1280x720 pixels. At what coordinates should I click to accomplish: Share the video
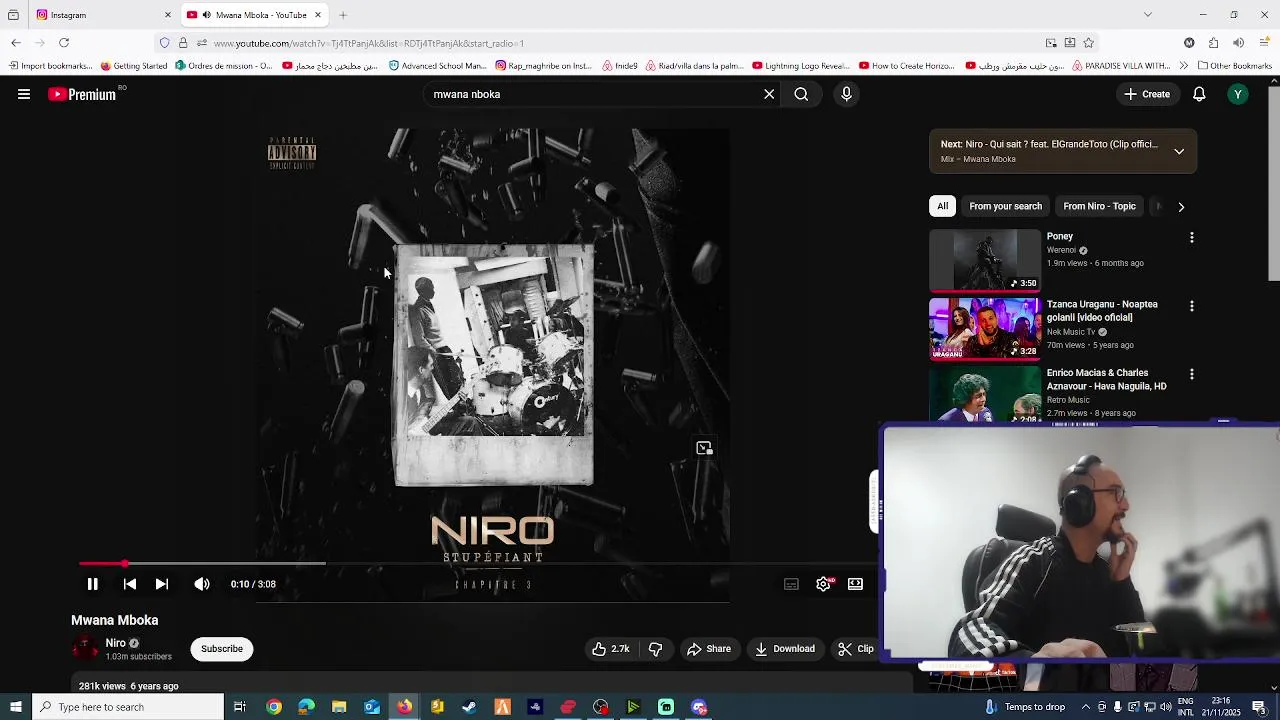709,649
